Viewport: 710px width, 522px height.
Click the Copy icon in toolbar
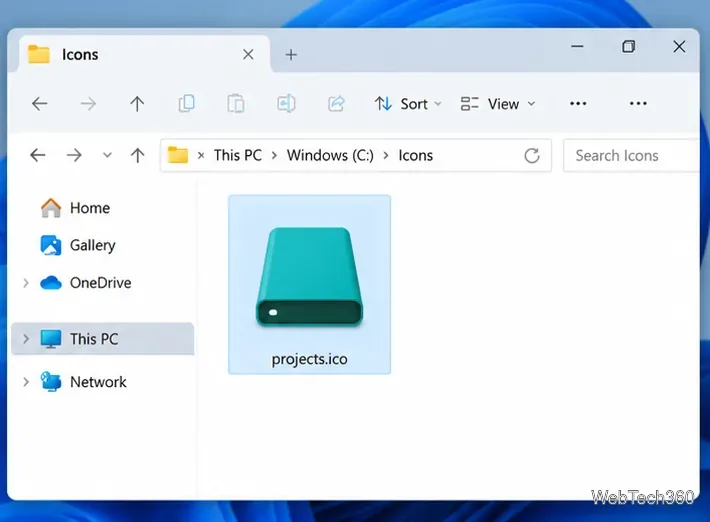coord(187,104)
